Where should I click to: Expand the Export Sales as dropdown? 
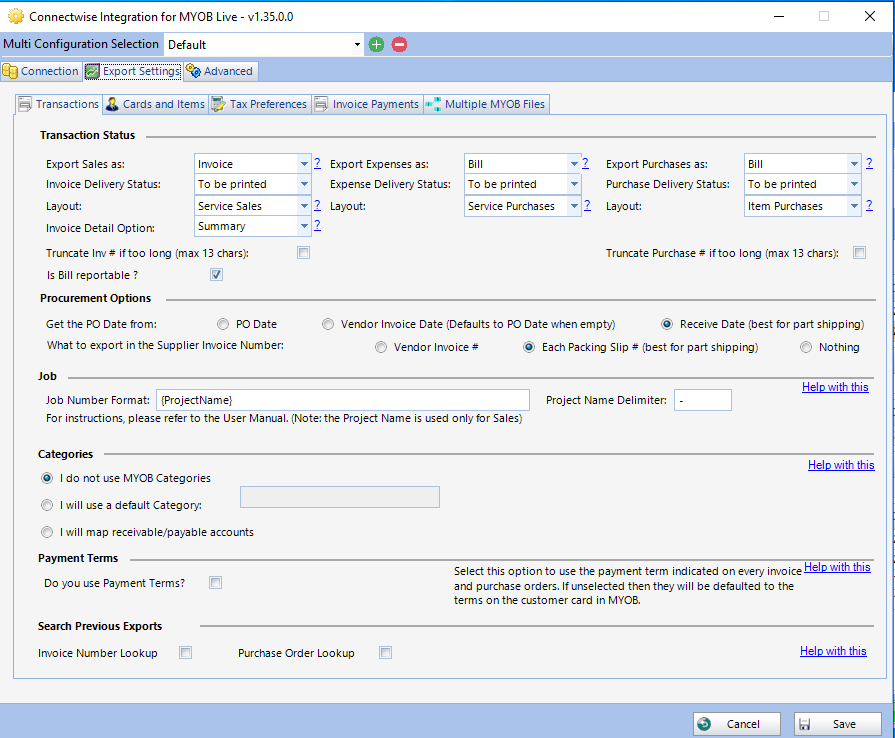(x=304, y=164)
